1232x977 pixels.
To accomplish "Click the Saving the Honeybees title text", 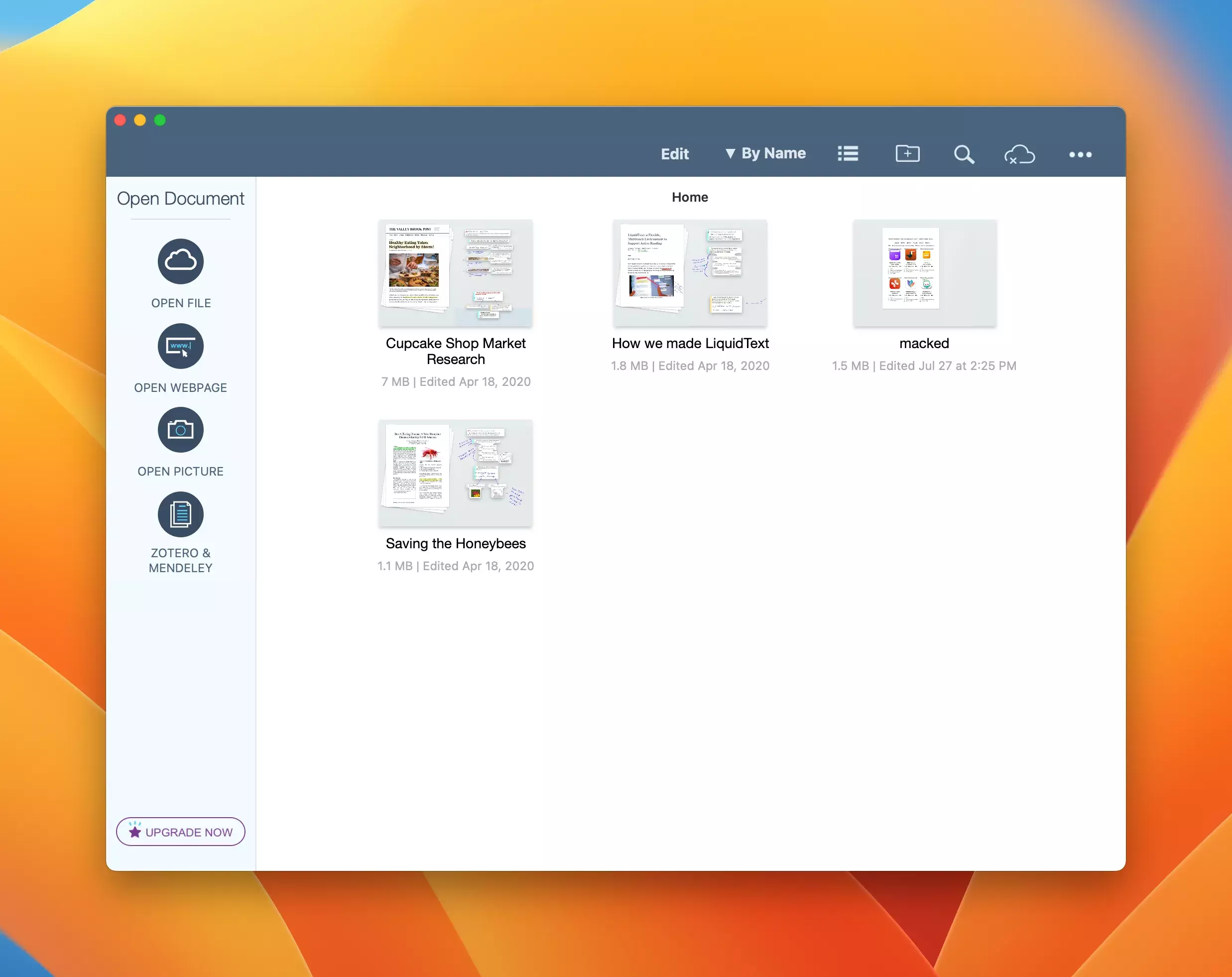I will 456,543.
